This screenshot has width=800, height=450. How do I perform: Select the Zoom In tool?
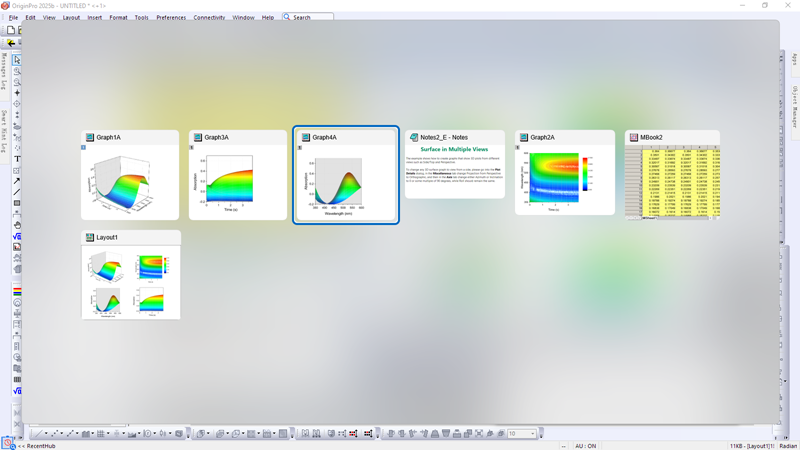(x=17, y=71)
